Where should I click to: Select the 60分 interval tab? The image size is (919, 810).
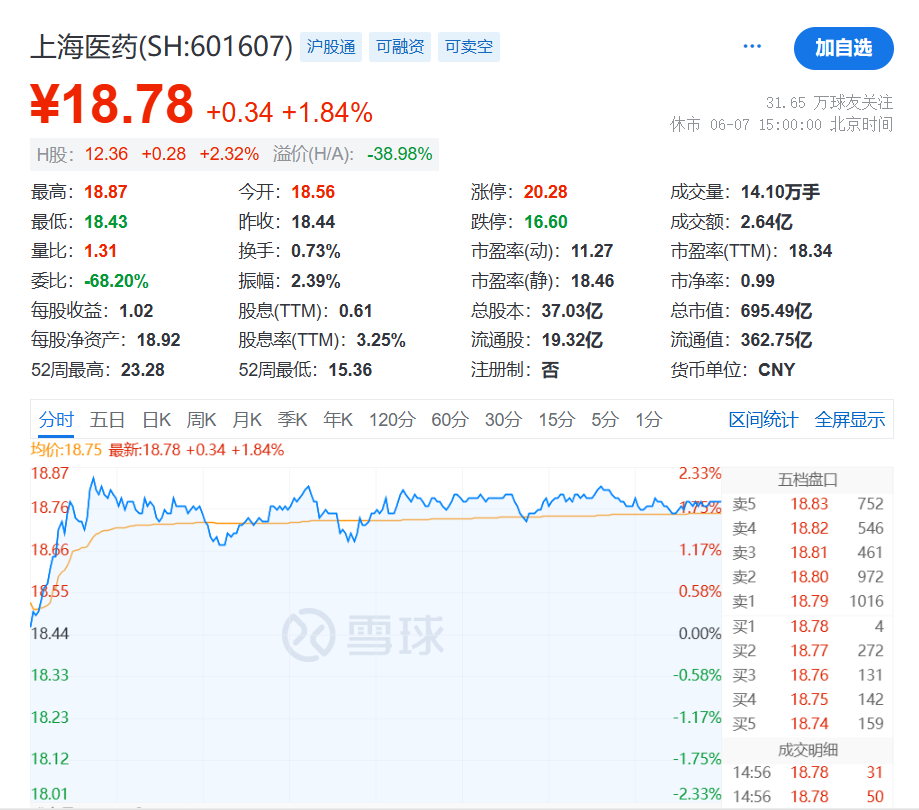(x=450, y=420)
